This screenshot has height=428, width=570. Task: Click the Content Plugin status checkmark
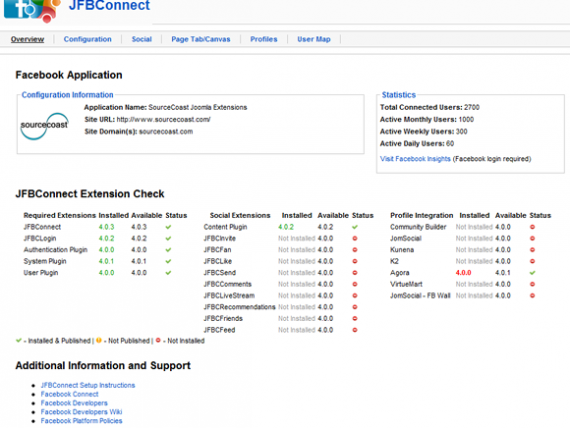[x=355, y=227]
